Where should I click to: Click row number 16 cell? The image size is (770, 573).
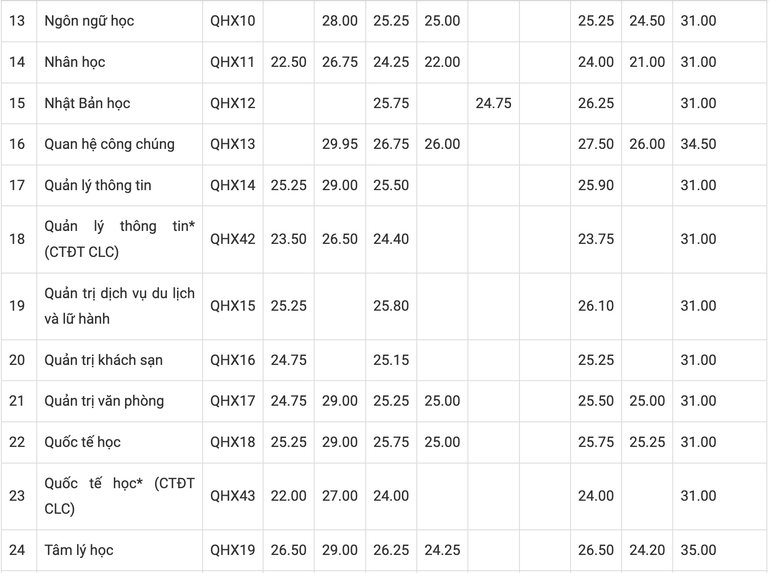[17, 144]
